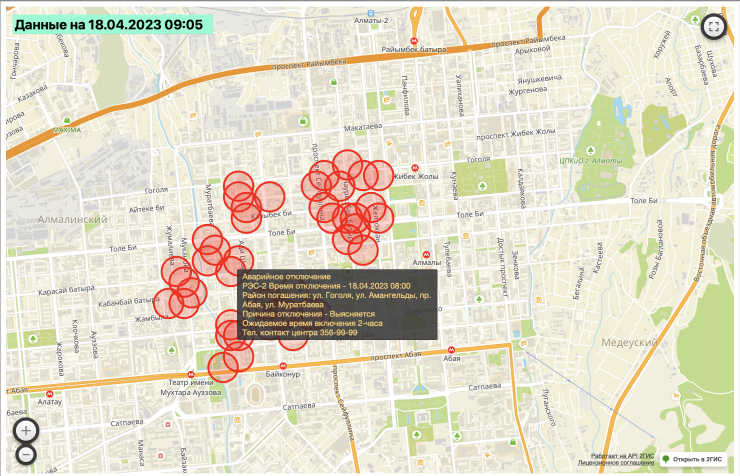740x476 pixels.
Task: Zoom out with the minus button
Action: (26, 455)
